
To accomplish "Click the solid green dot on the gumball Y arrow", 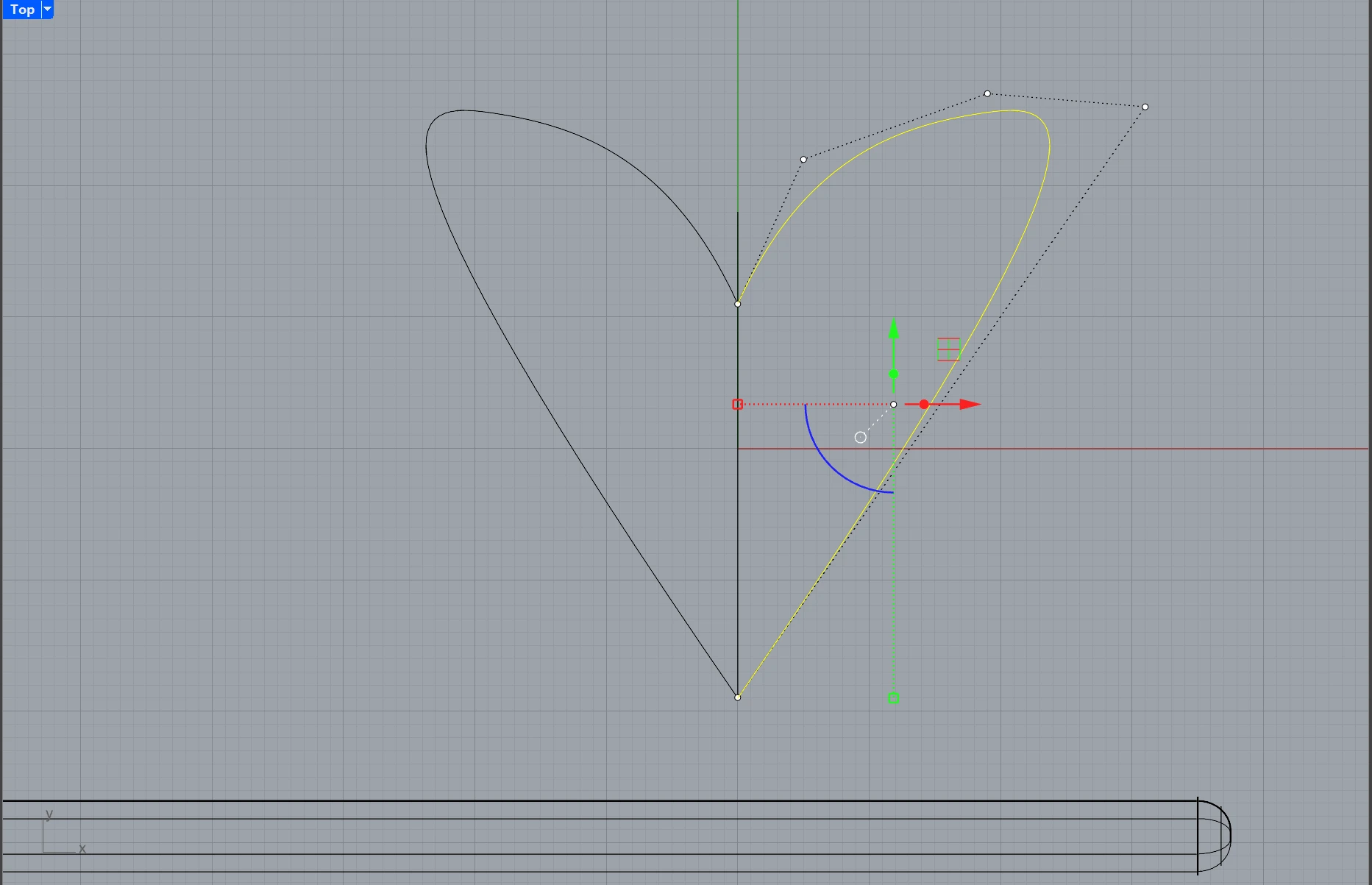I will [x=894, y=374].
